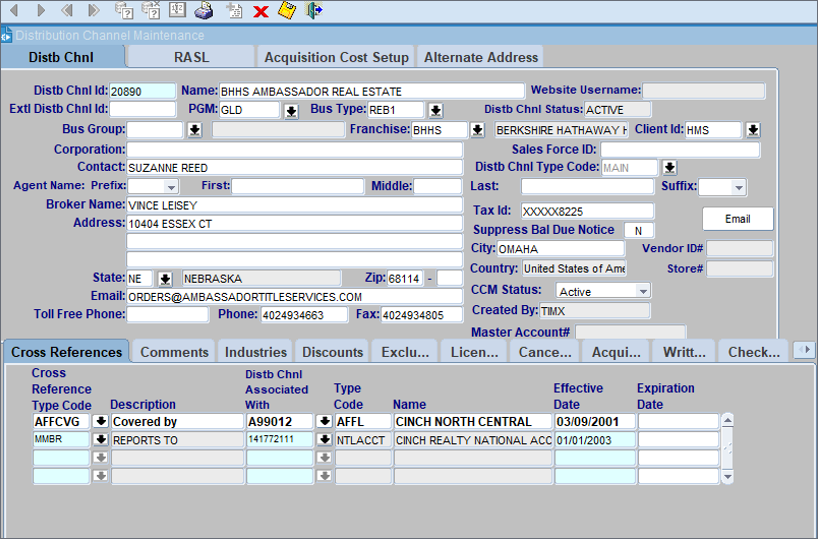This screenshot has width=818, height=539.
Task: Open the Acquisition Cost Setup tab
Action: 336,57
